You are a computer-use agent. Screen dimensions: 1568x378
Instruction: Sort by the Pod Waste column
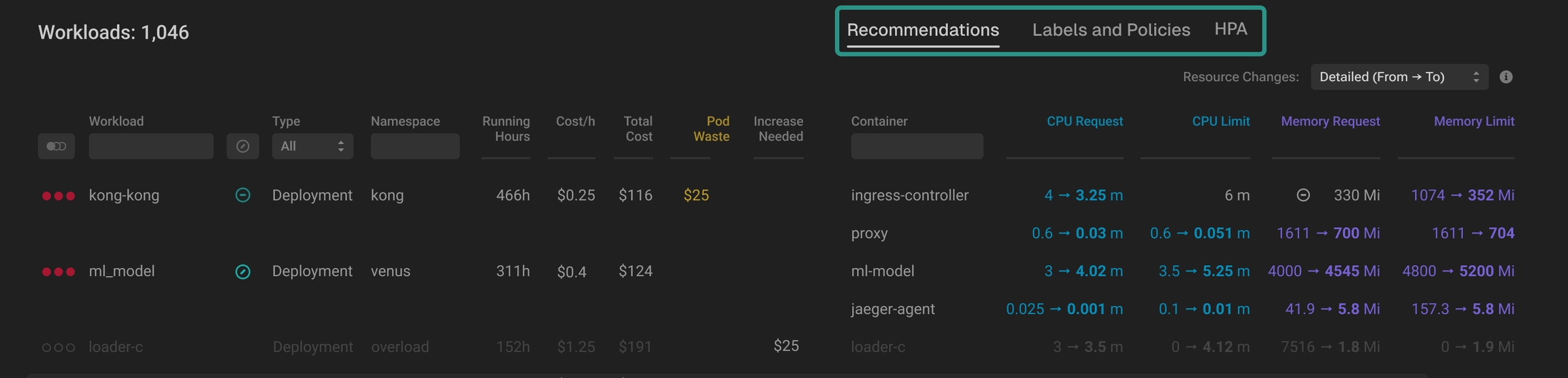click(711, 128)
